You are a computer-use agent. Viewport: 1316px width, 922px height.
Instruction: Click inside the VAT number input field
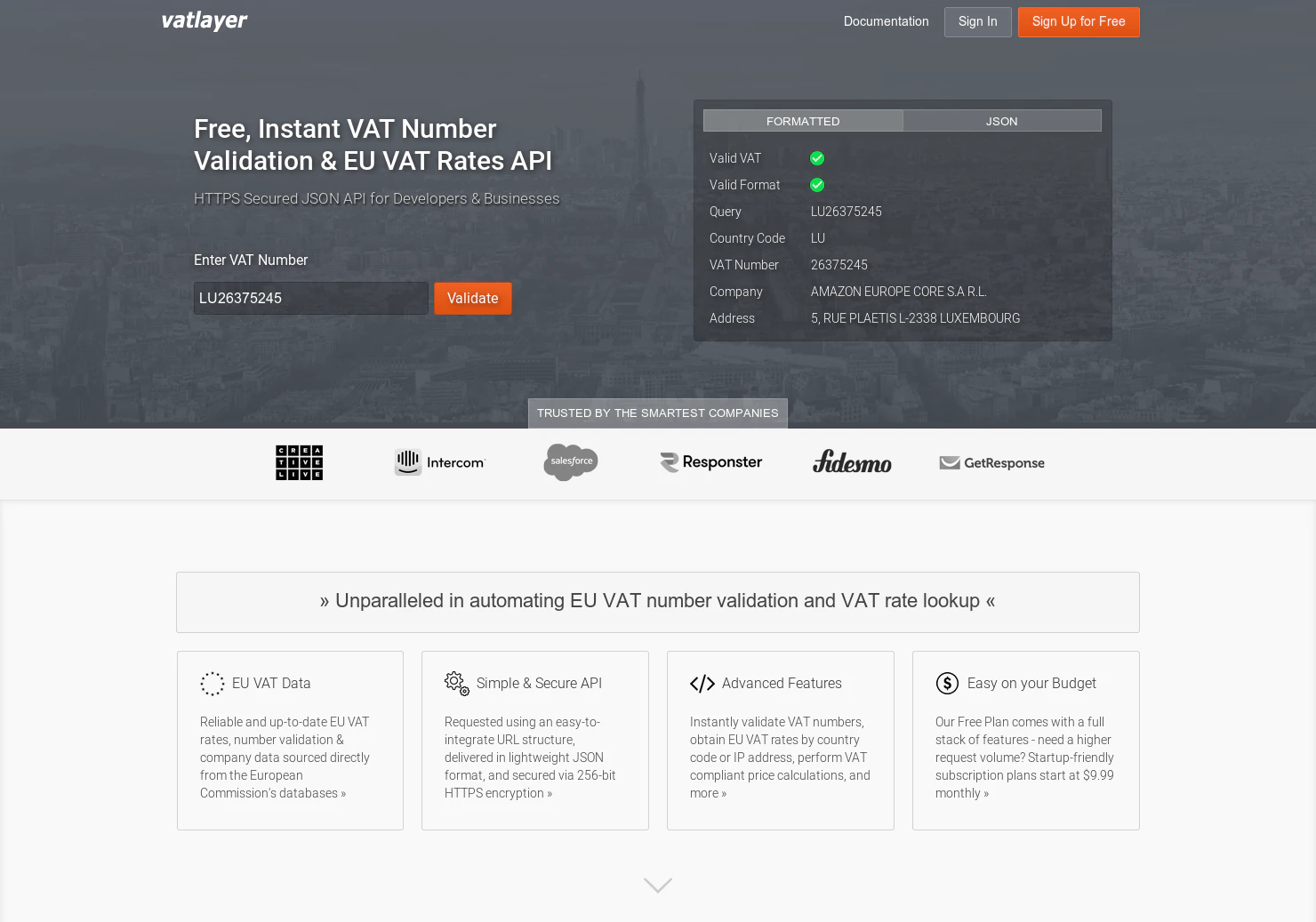pyautogui.click(x=310, y=298)
